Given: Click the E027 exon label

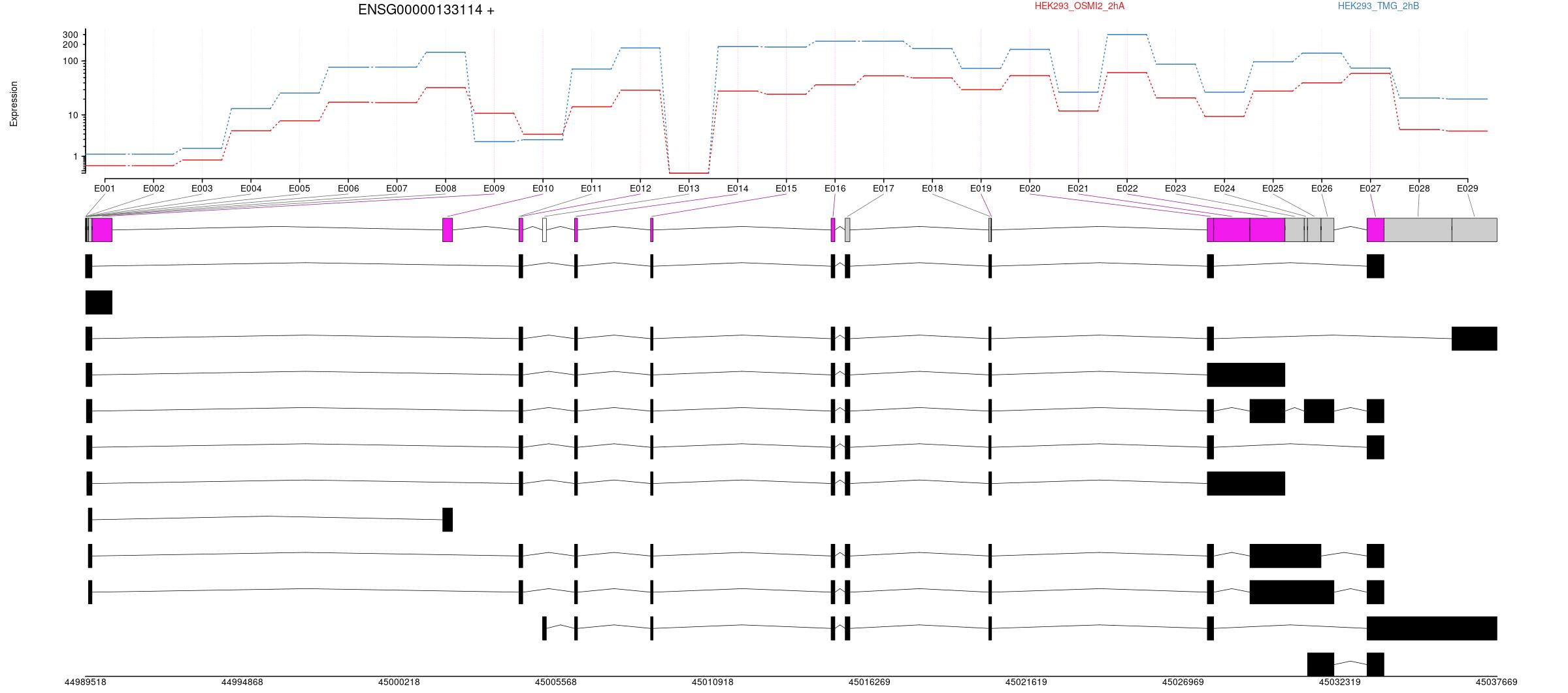Looking at the screenshot, I should (1370, 188).
